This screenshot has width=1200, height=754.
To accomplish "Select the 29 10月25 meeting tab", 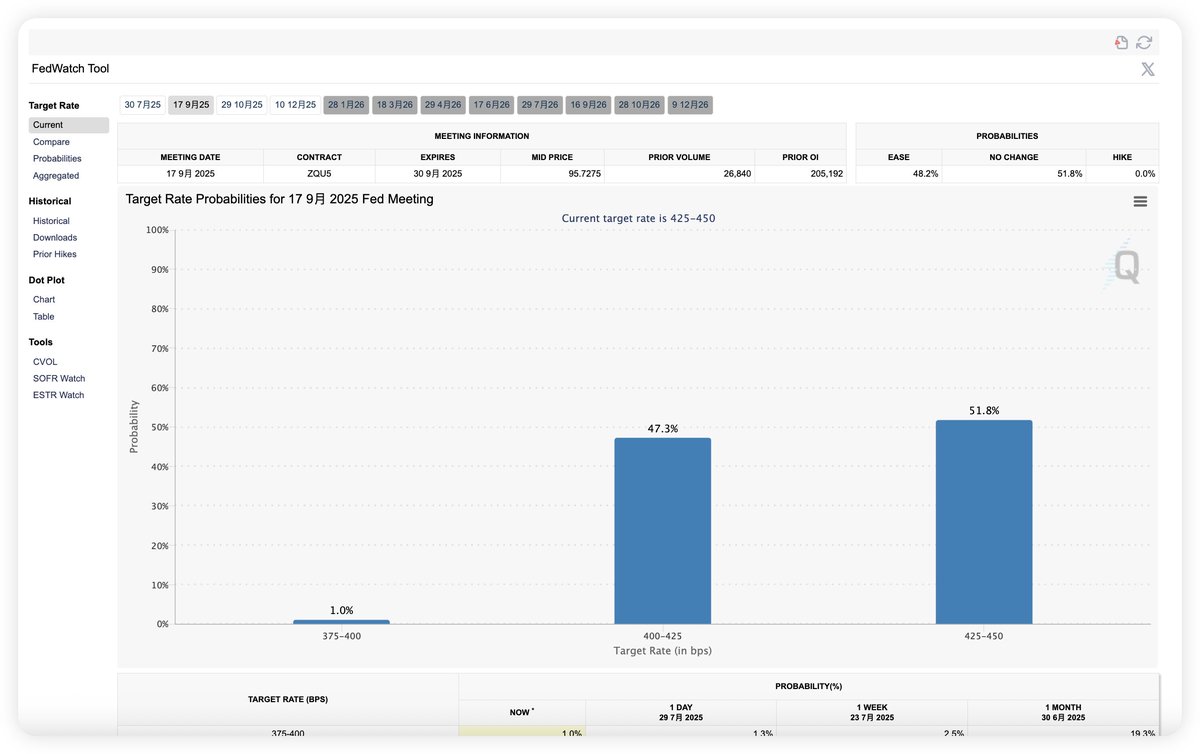I will (x=242, y=105).
